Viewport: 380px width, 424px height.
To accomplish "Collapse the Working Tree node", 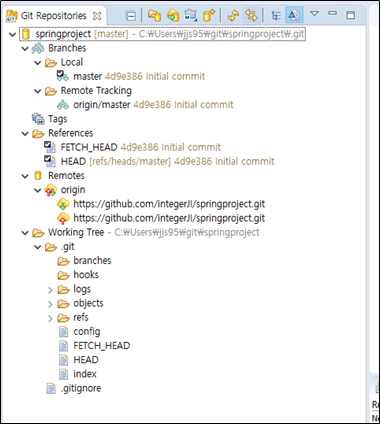I will 25,233.
